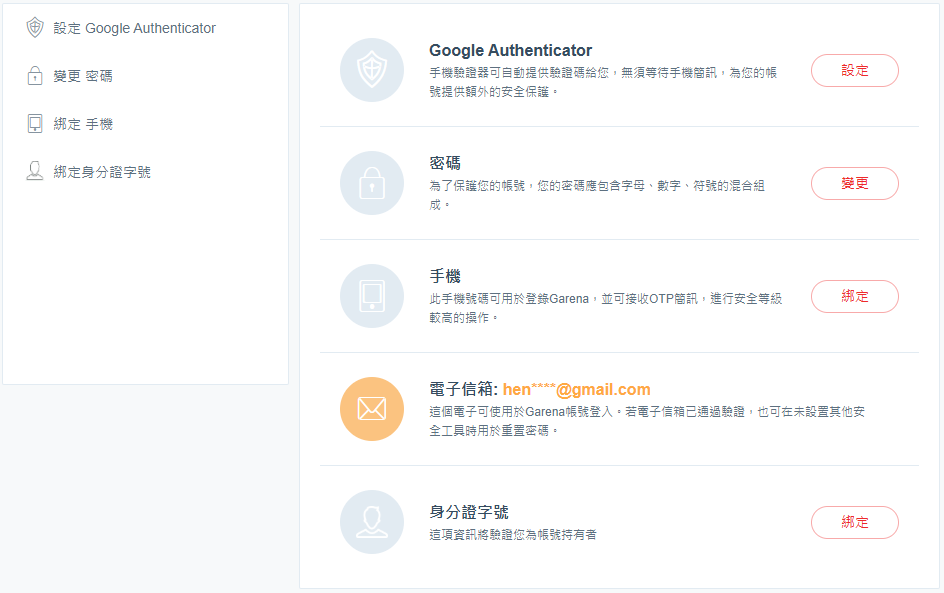944x593 pixels.
Task: Click the orange hen****@gmail.com email address
Action: pos(576,390)
